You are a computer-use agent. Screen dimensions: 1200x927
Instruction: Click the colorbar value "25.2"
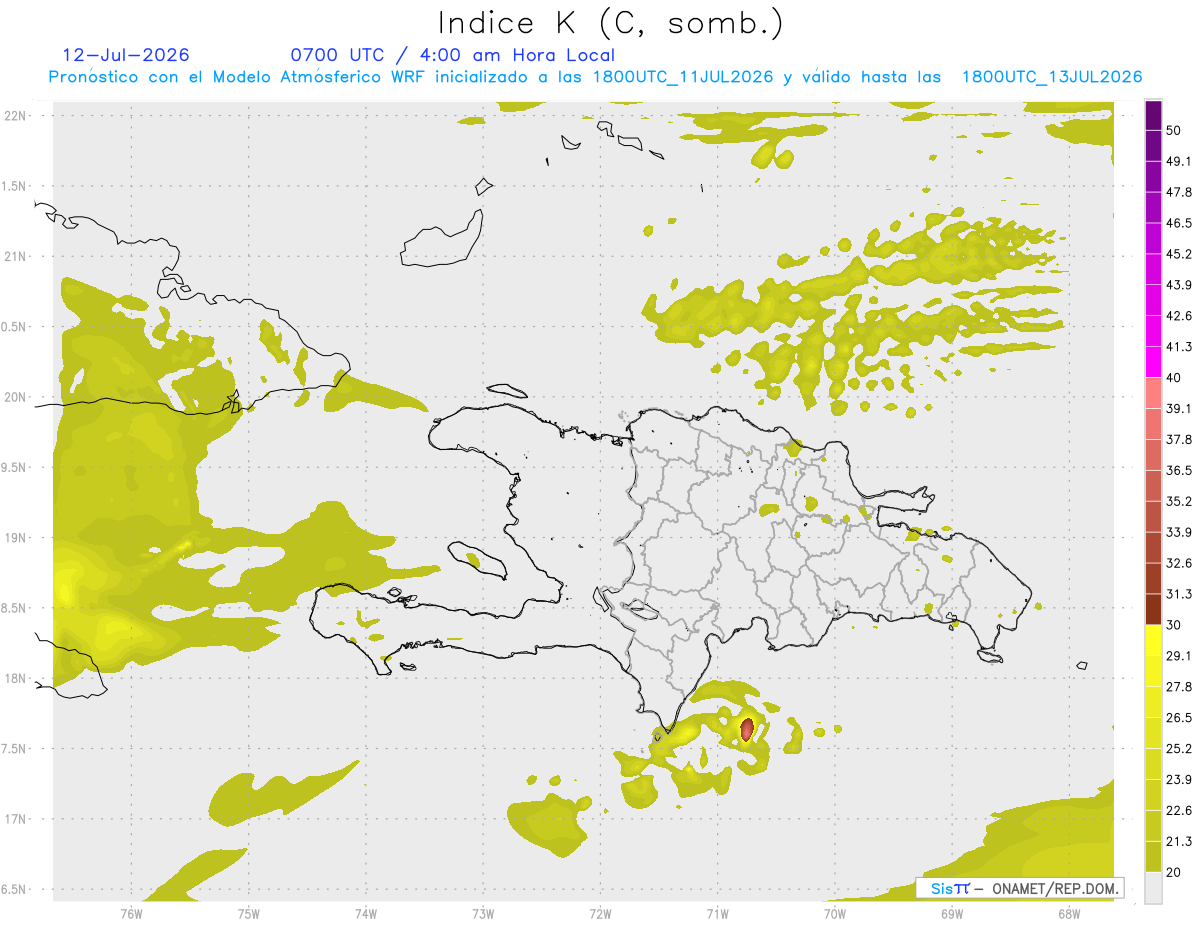(x=1179, y=748)
